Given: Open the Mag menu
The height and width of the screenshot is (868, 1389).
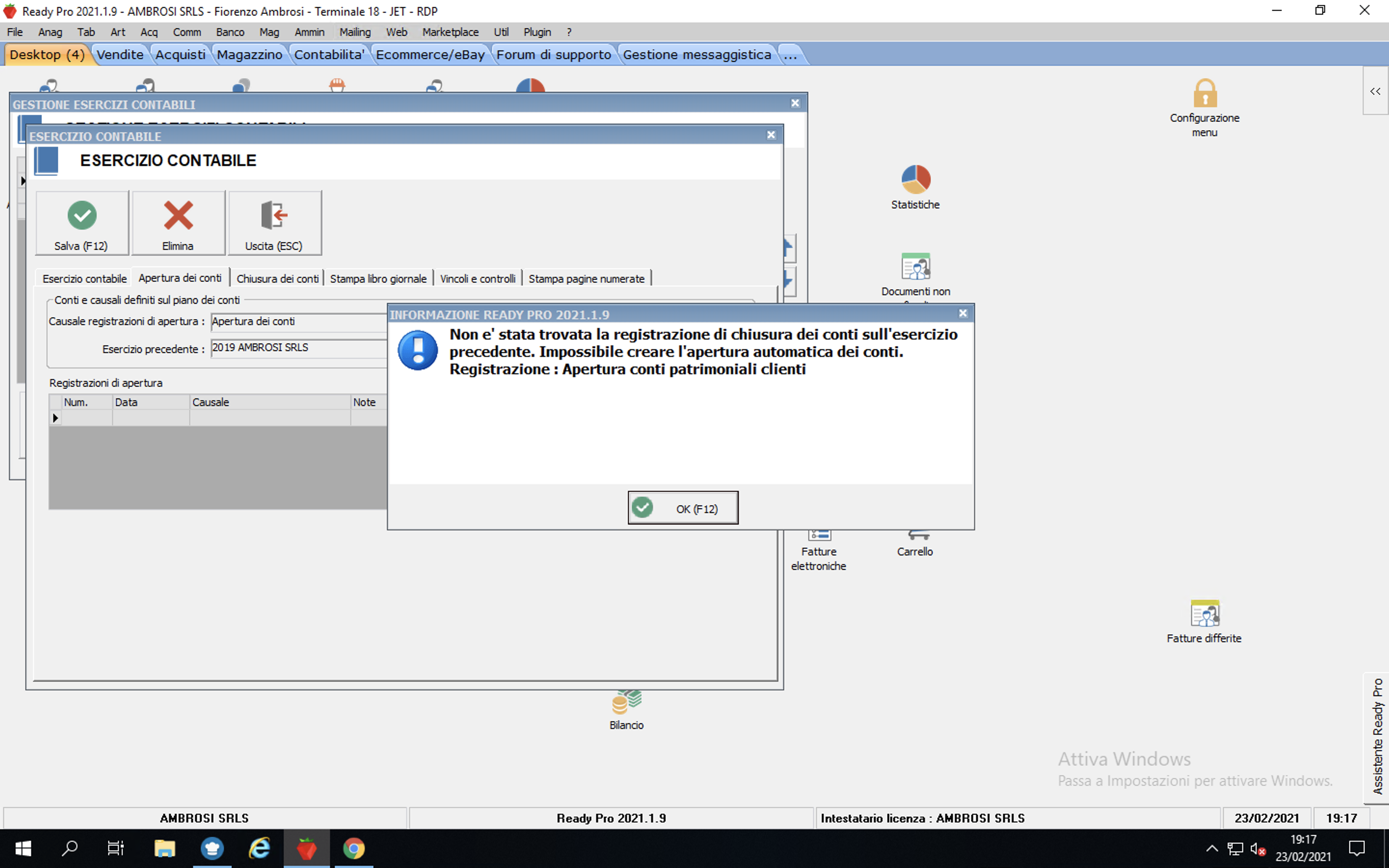Looking at the screenshot, I should point(269,32).
